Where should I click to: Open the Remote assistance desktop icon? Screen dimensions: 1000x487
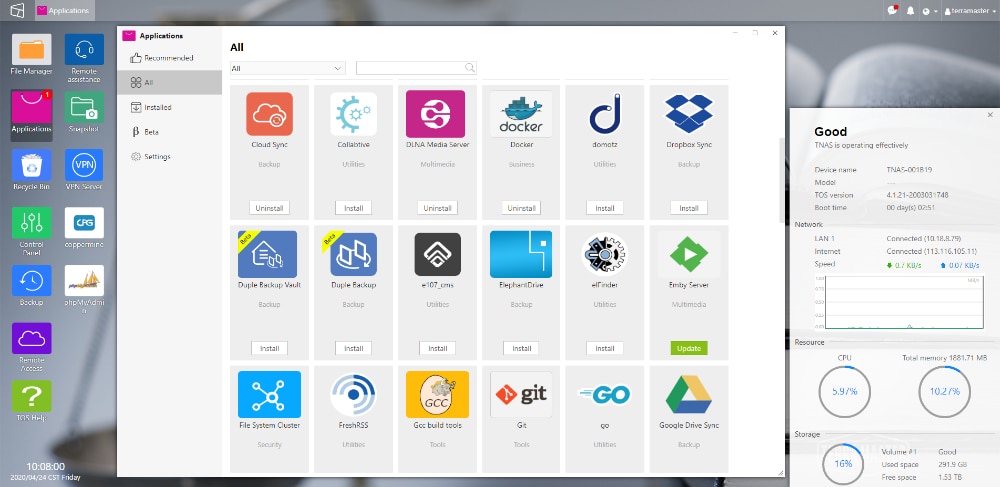click(x=84, y=50)
